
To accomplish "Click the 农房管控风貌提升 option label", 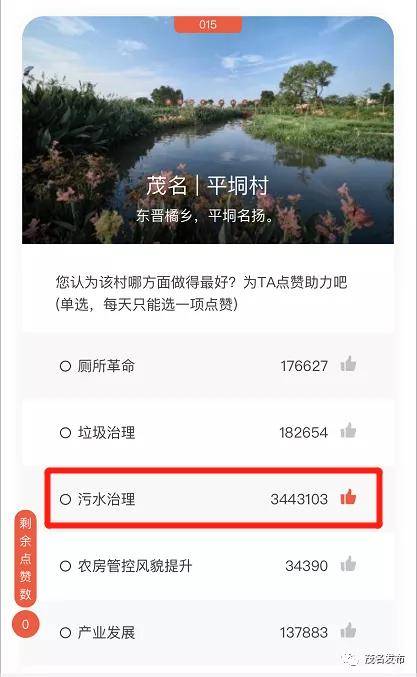I will (135, 566).
